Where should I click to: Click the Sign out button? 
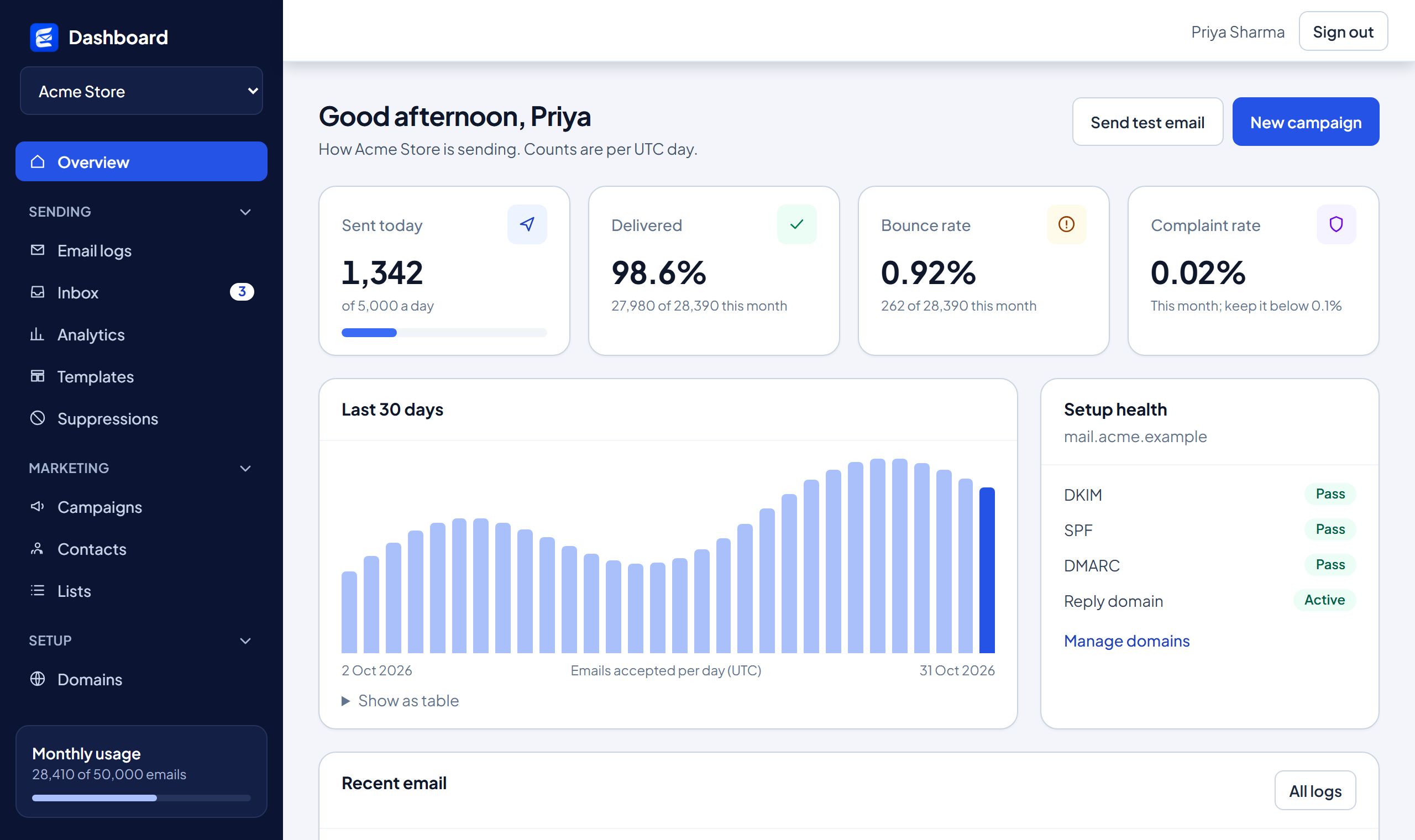(x=1343, y=31)
